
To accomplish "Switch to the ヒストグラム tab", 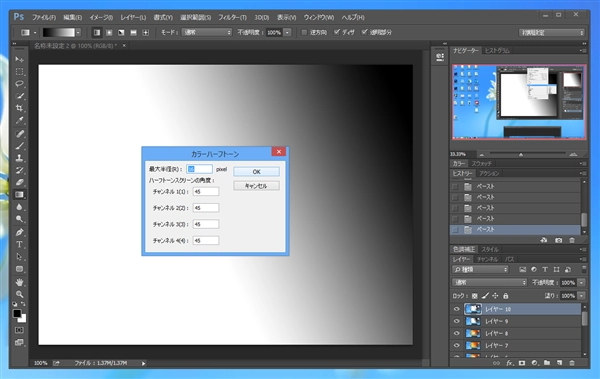I will pyautogui.click(x=497, y=51).
